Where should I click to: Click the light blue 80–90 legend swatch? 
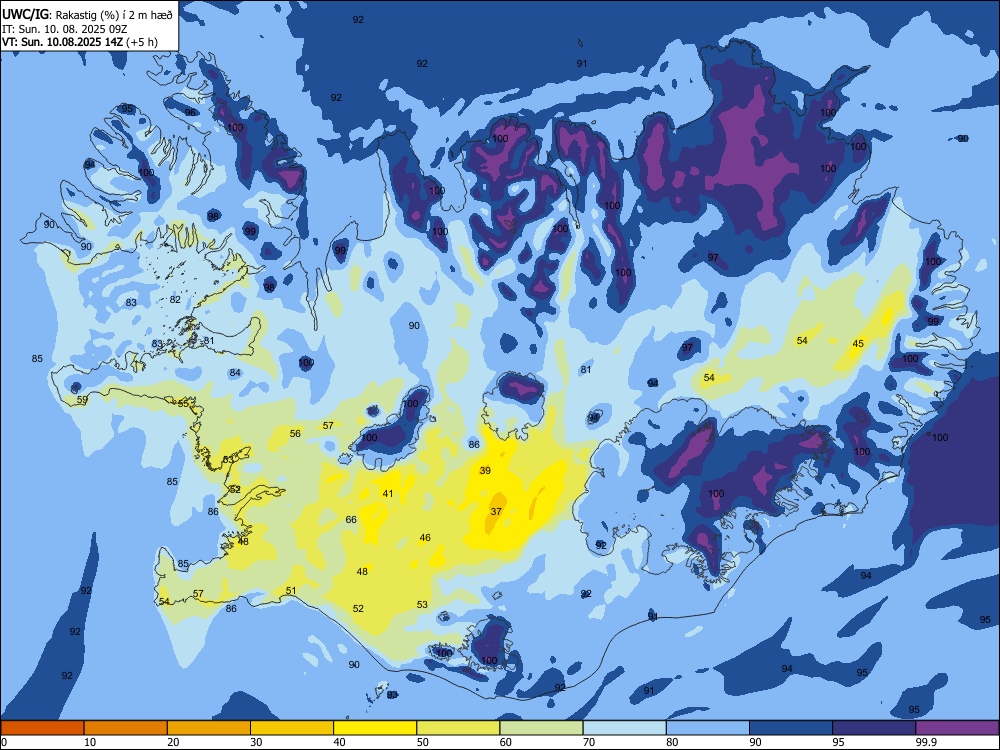707,728
